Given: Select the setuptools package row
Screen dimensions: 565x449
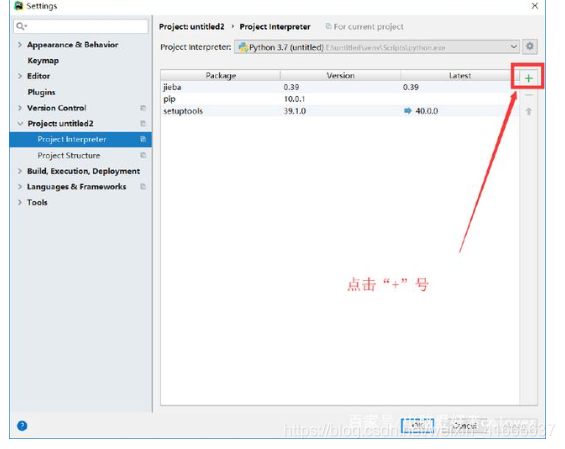Looking at the screenshot, I should (x=340, y=111).
